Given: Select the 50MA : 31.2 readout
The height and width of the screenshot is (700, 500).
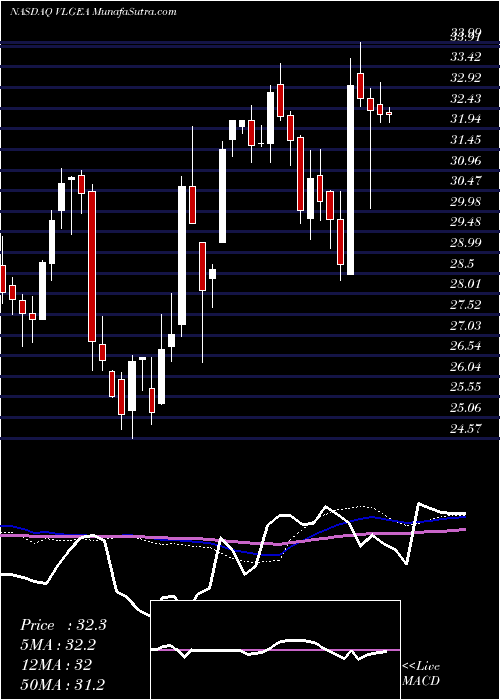Looking at the screenshot, I should click(x=63, y=684).
